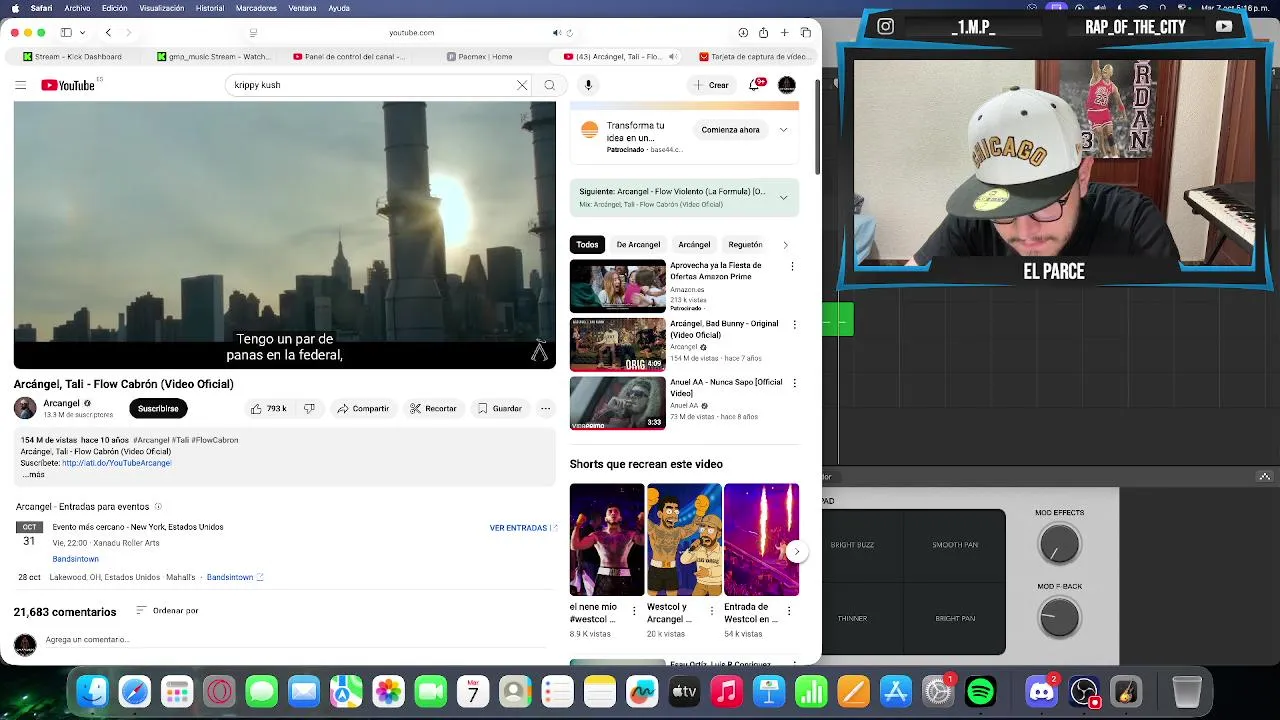This screenshot has width=1280, height=720.
Task: Like the video with thumbs-up 793 k
Action: [x=268, y=408]
